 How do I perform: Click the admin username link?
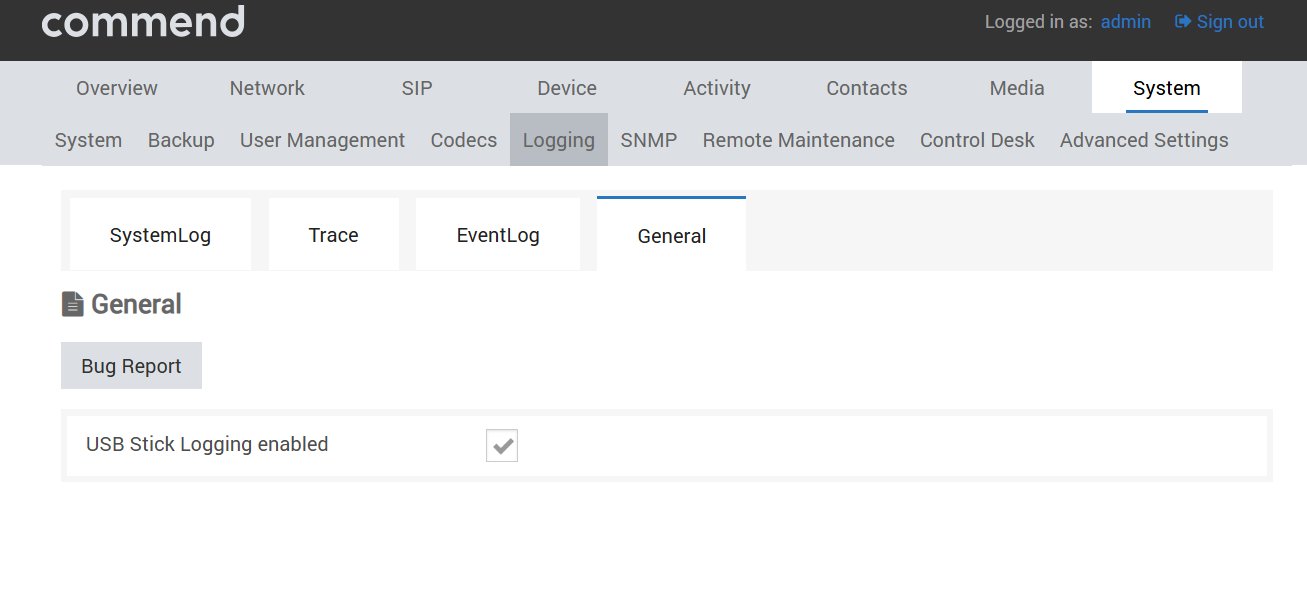point(1126,21)
